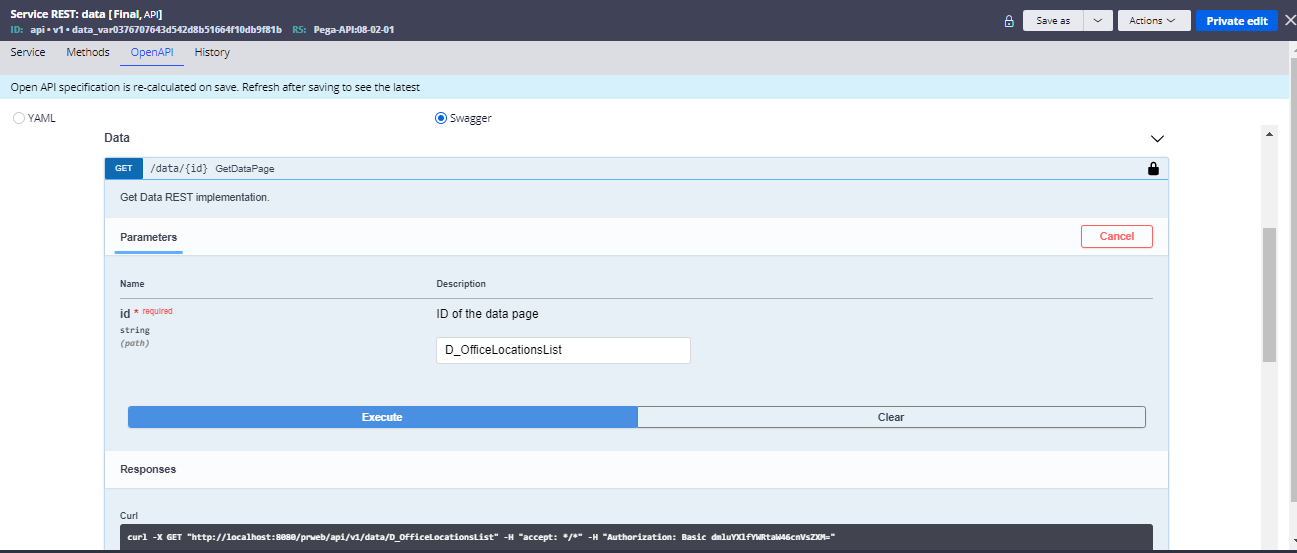Click the lock icon beside Save as

click(x=1009, y=21)
